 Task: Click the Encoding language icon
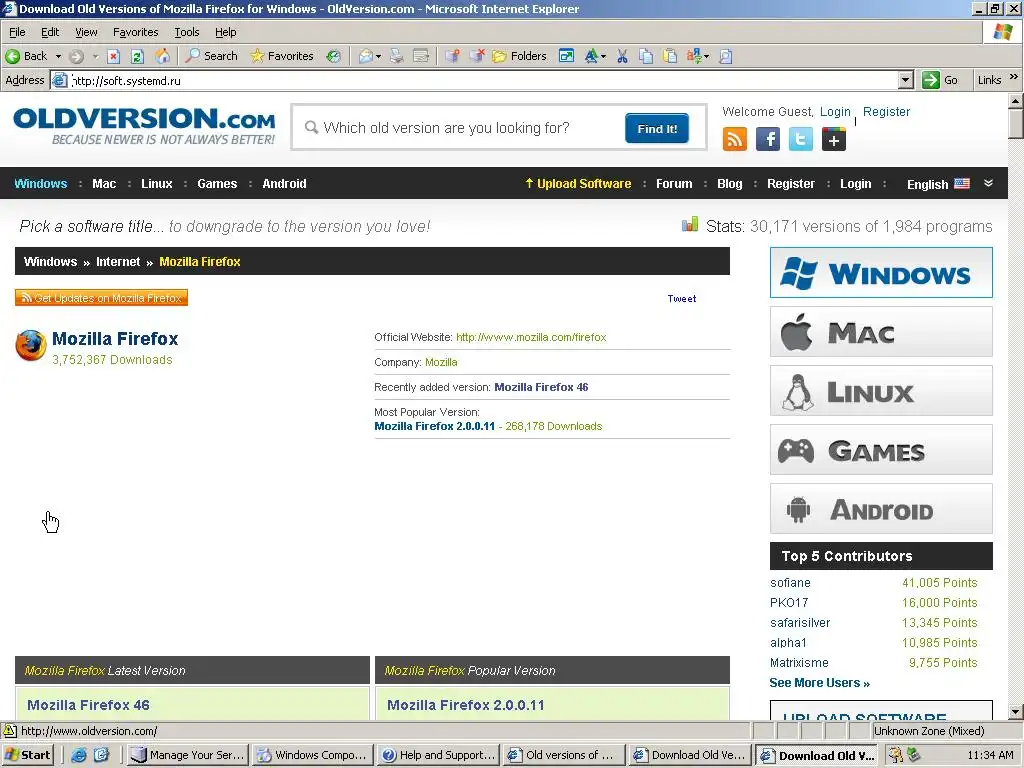694,56
